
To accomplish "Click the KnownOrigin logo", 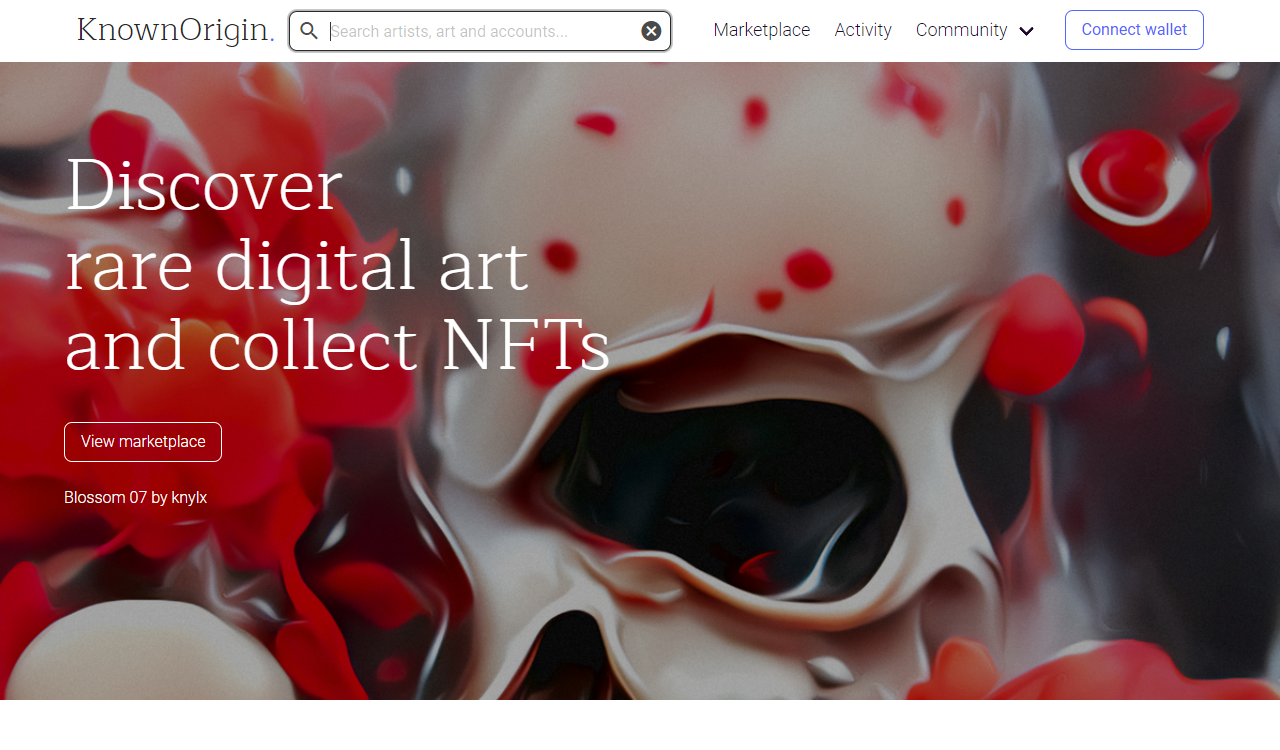I will (x=175, y=30).
